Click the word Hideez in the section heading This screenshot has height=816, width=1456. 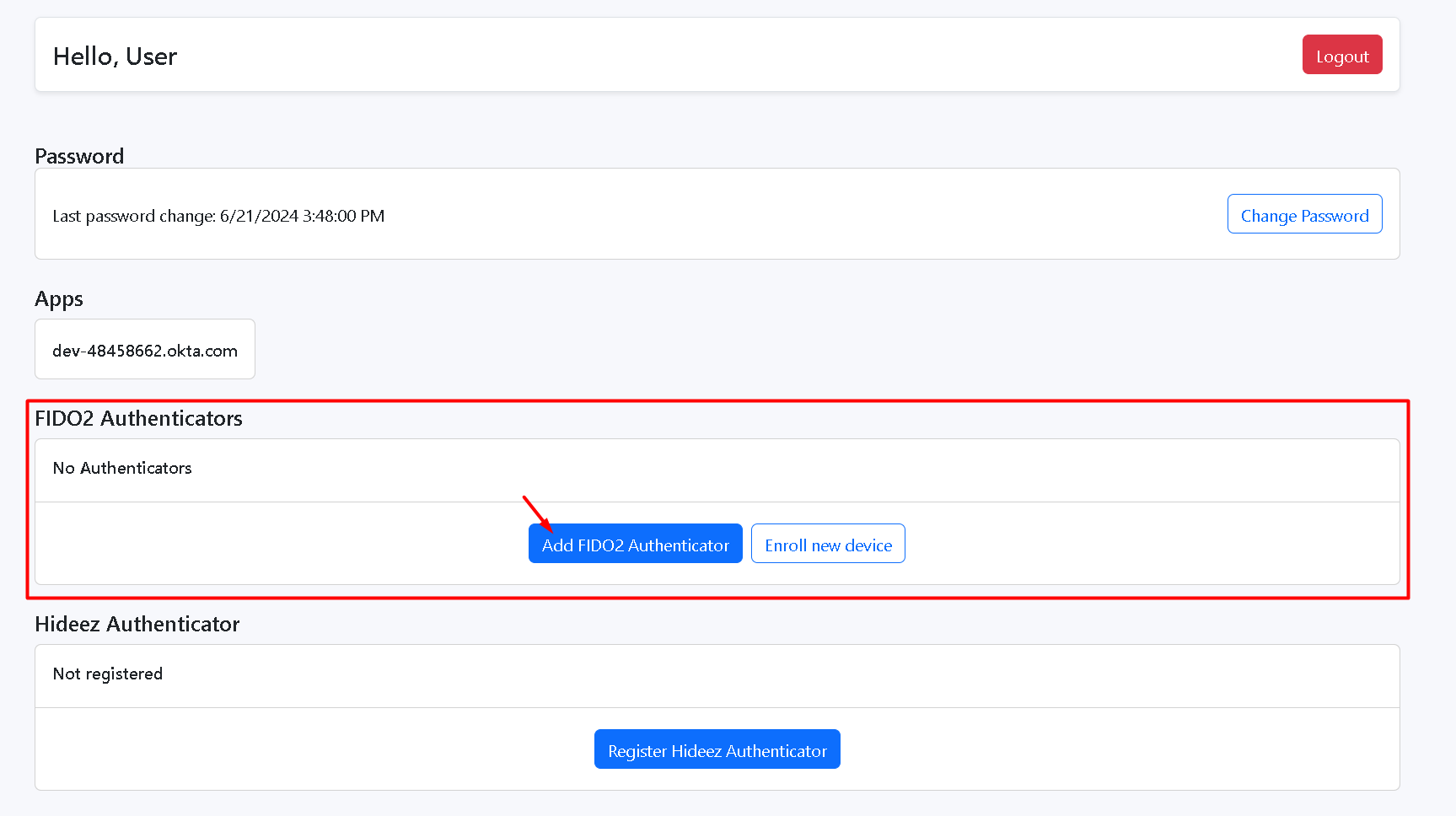(x=67, y=624)
